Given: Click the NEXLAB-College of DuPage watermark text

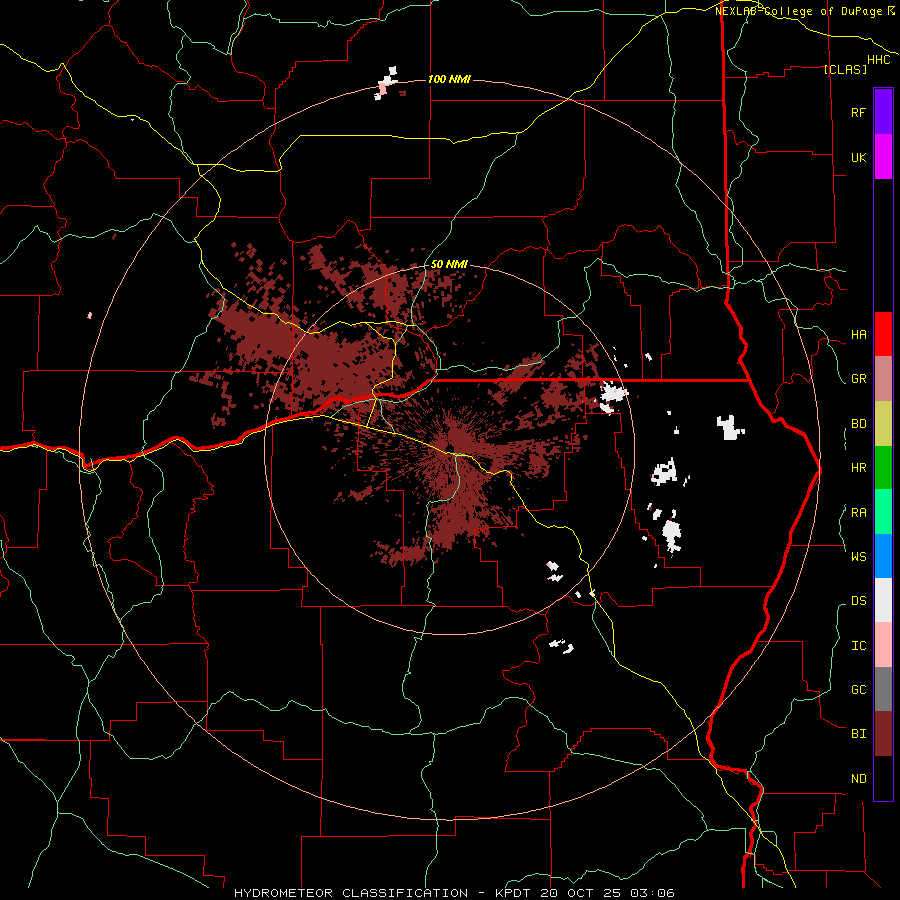Looking at the screenshot, I should tap(798, 11).
